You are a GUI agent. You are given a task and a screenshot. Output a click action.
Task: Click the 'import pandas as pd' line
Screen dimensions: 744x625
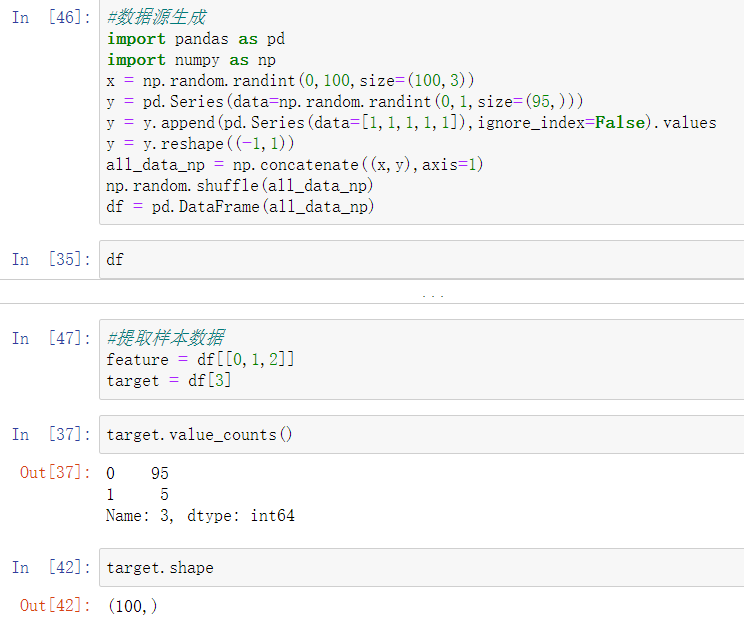[x=195, y=39]
